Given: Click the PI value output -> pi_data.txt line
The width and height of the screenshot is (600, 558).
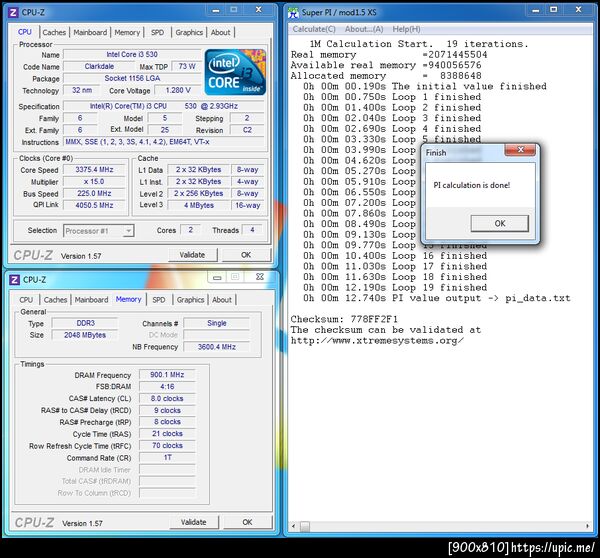Looking at the screenshot, I should click(x=437, y=298).
